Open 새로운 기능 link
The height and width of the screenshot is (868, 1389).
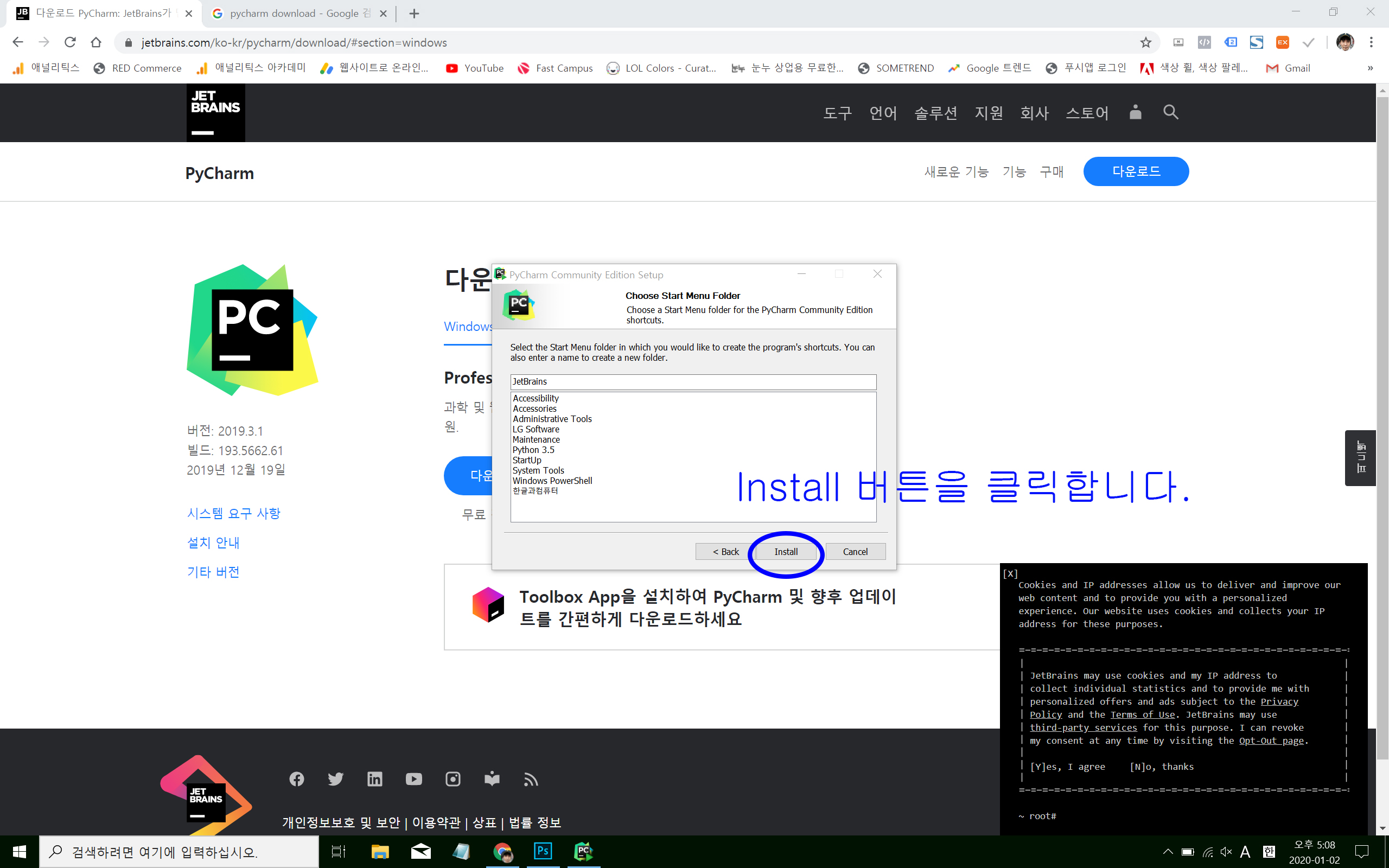[x=956, y=171]
